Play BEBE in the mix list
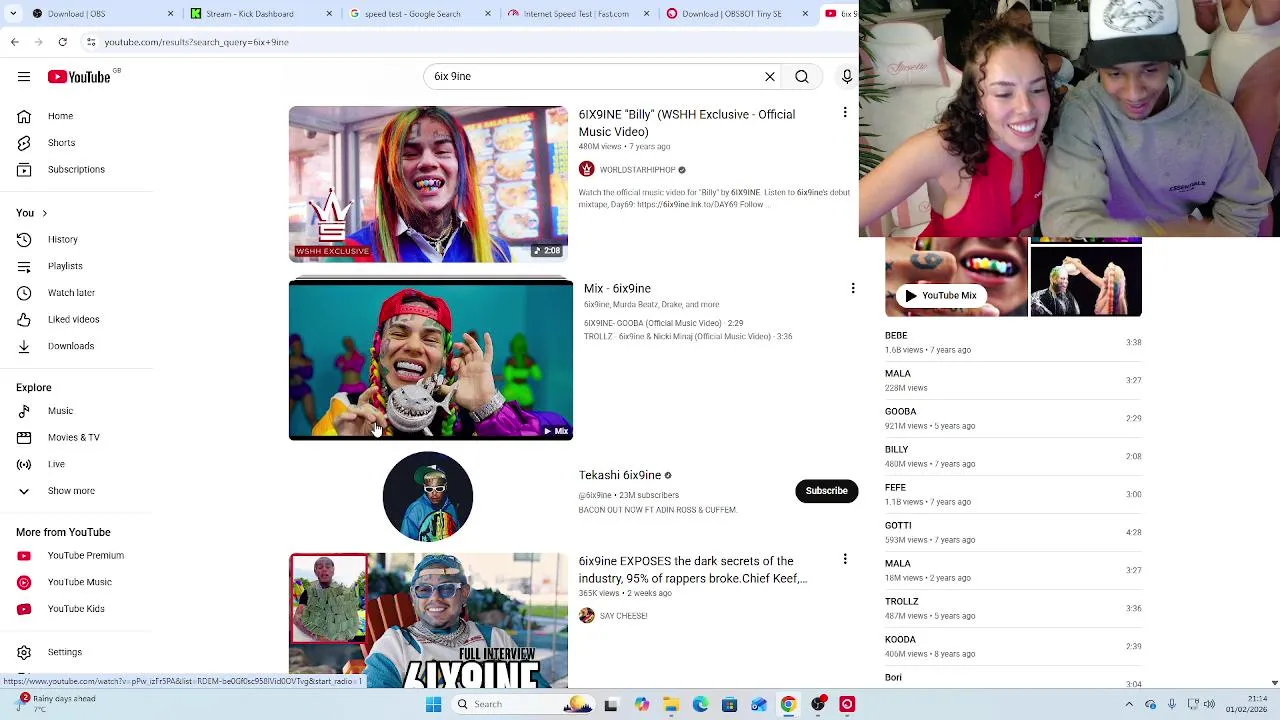 click(1013, 342)
